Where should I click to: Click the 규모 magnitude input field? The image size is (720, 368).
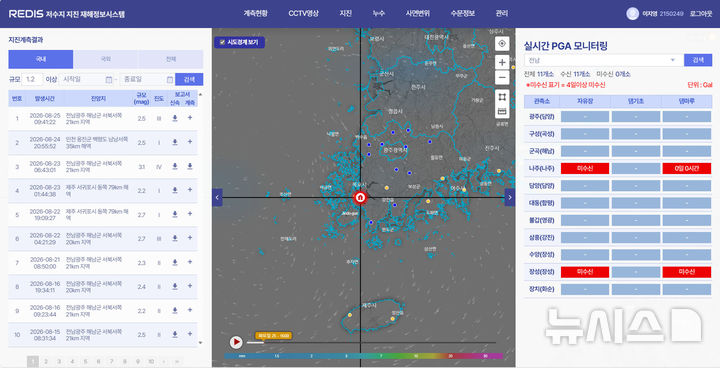click(x=32, y=79)
